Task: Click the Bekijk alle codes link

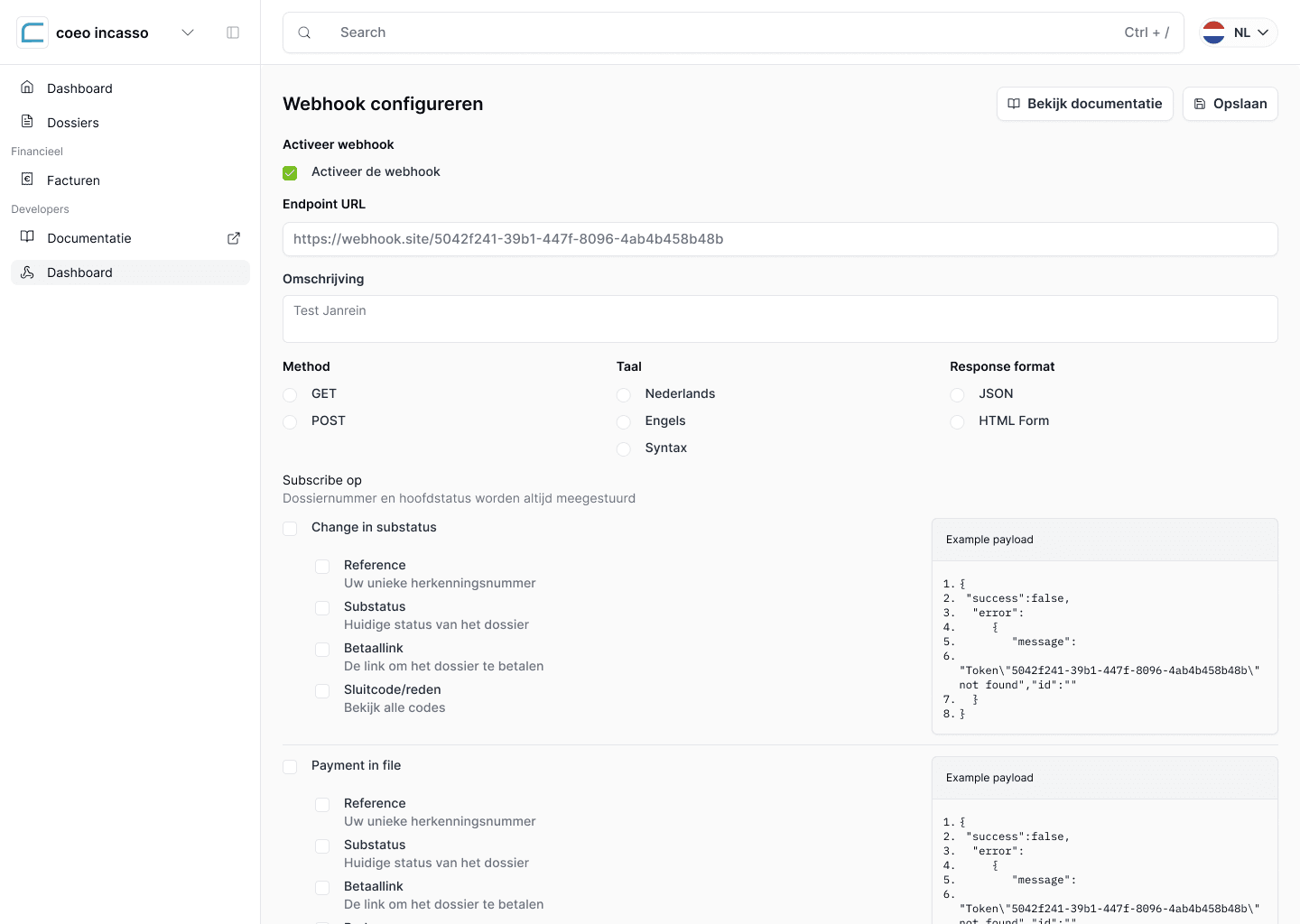Action: click(x=395, y=707)
